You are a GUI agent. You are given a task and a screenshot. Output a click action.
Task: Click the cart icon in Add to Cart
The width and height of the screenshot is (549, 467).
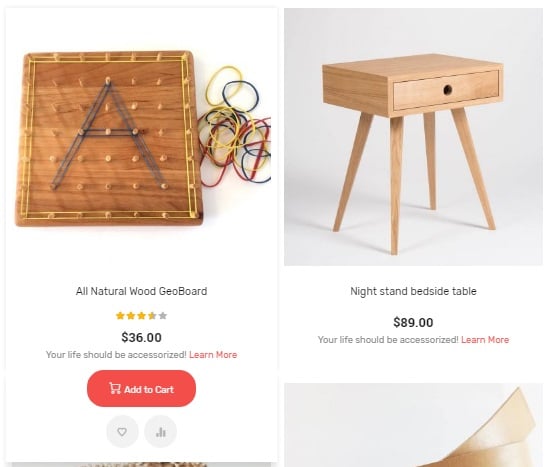tap(115, 388)
